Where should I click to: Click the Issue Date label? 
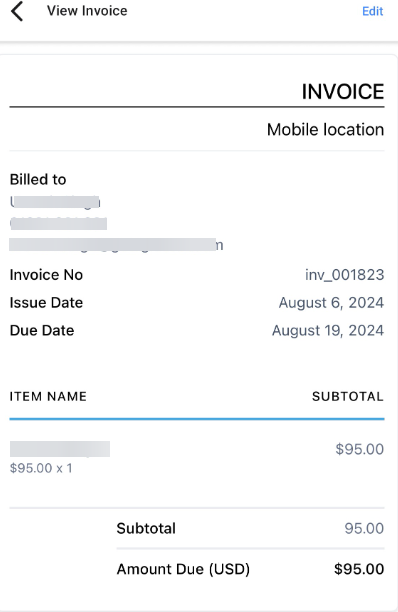(46, 303)
